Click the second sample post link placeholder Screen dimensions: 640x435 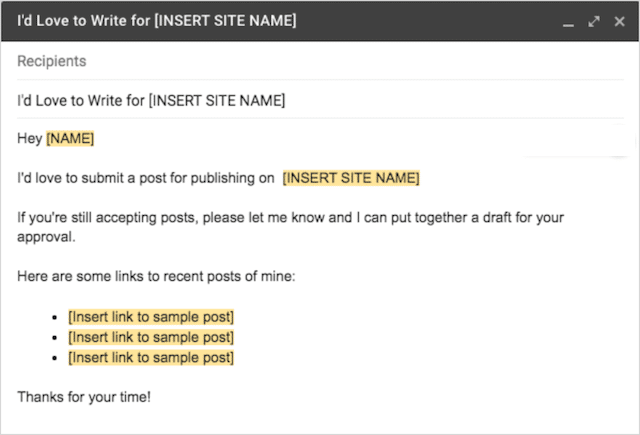click(x=151, y=337)
